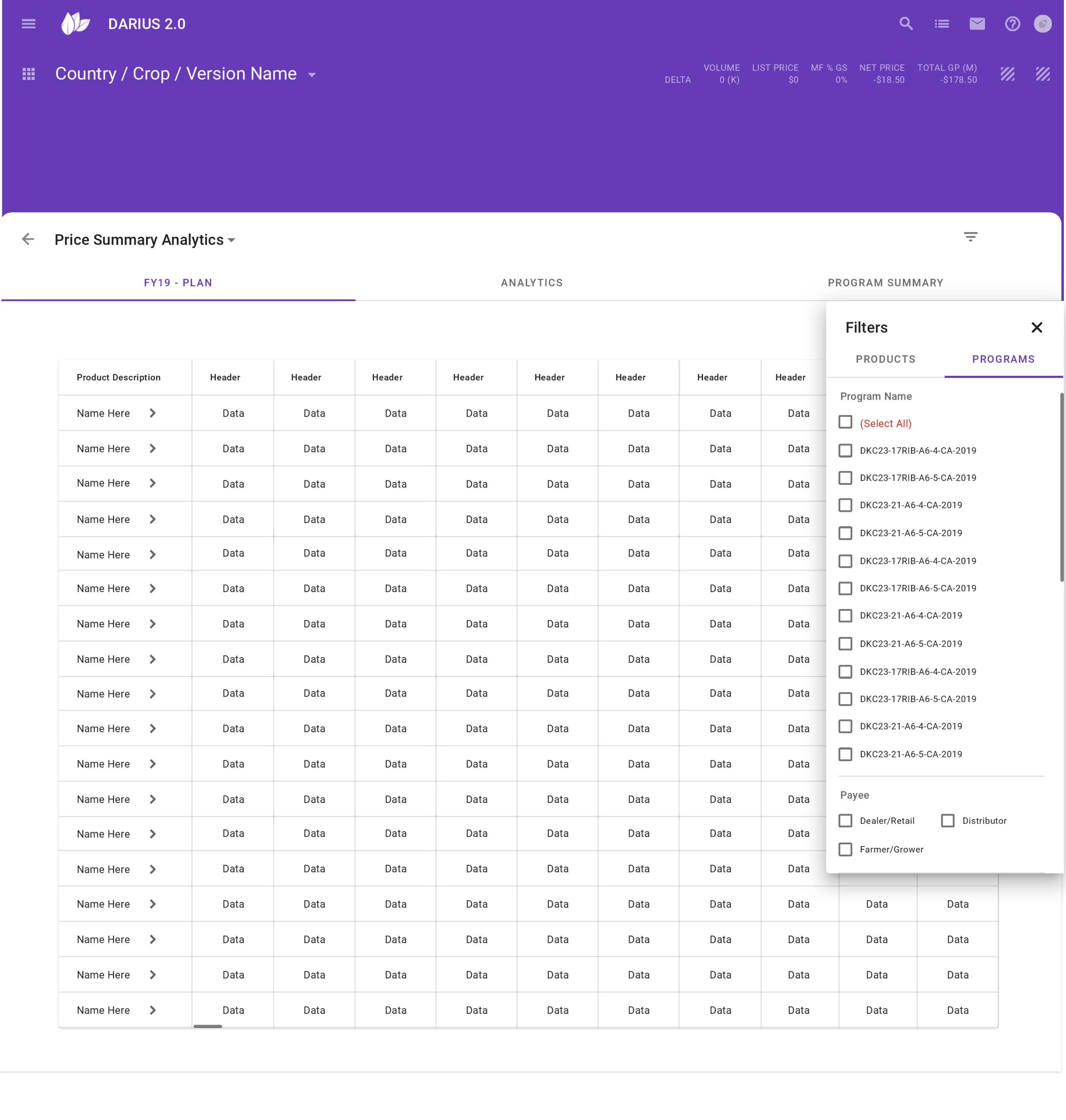
Task: Click the filter list icon
Action: pyautogui.click(x=970, y=237)
